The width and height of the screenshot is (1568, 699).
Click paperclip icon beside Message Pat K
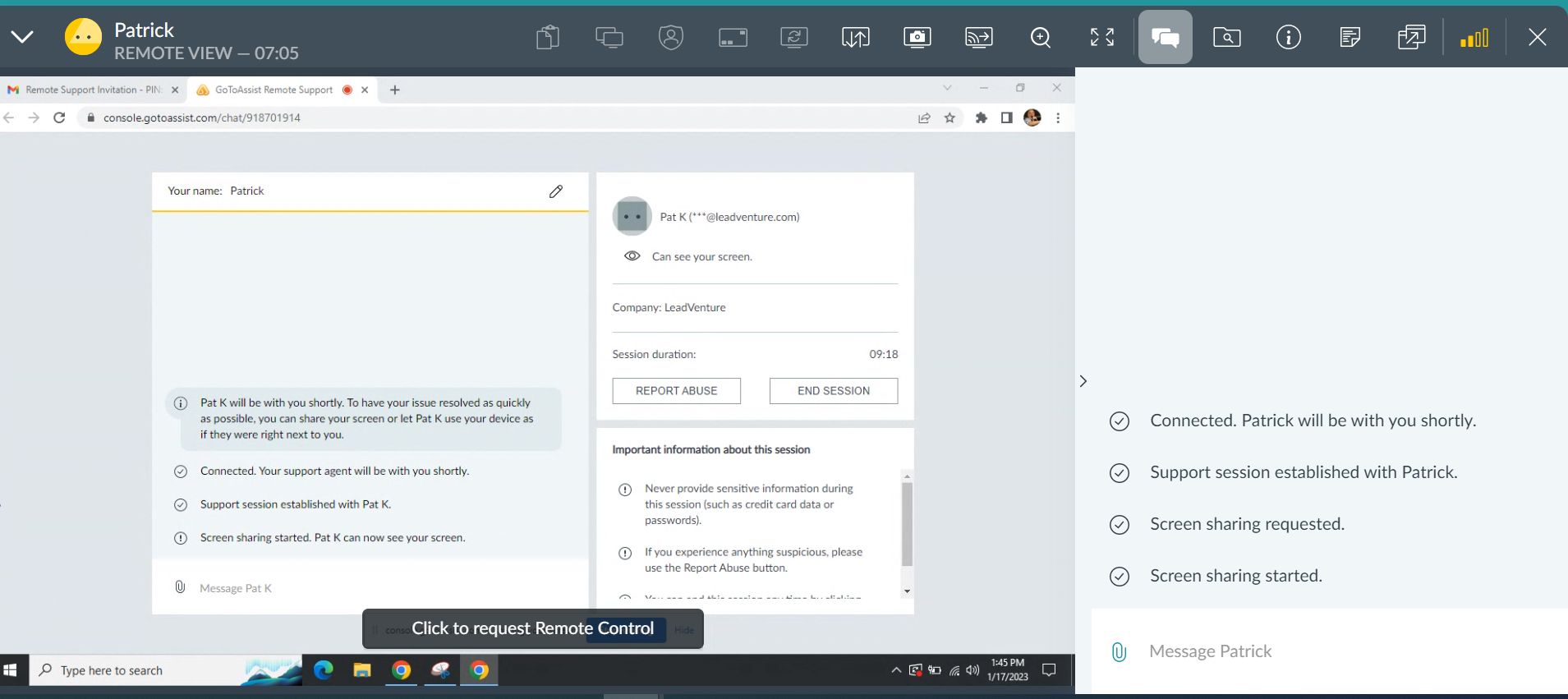(x=180, y=587)
